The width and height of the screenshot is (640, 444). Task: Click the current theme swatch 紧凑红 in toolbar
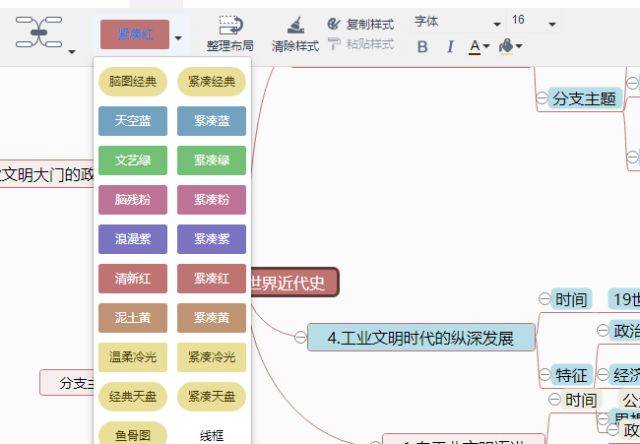135,34
